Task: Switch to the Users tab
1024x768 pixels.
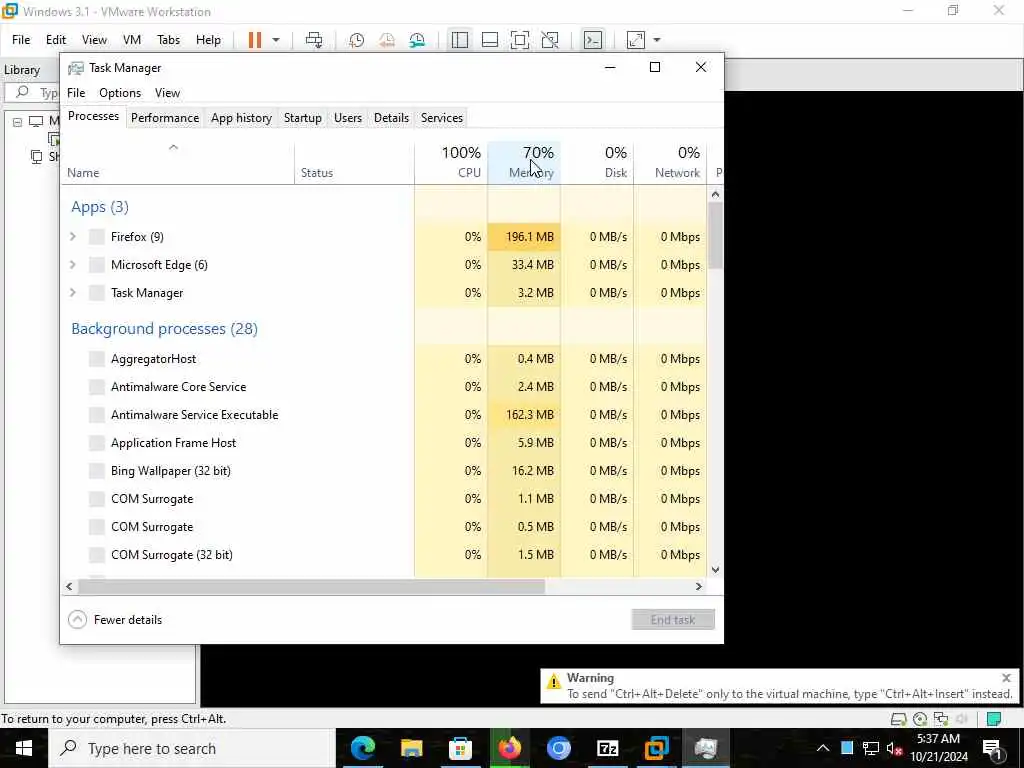Action: 347,118
